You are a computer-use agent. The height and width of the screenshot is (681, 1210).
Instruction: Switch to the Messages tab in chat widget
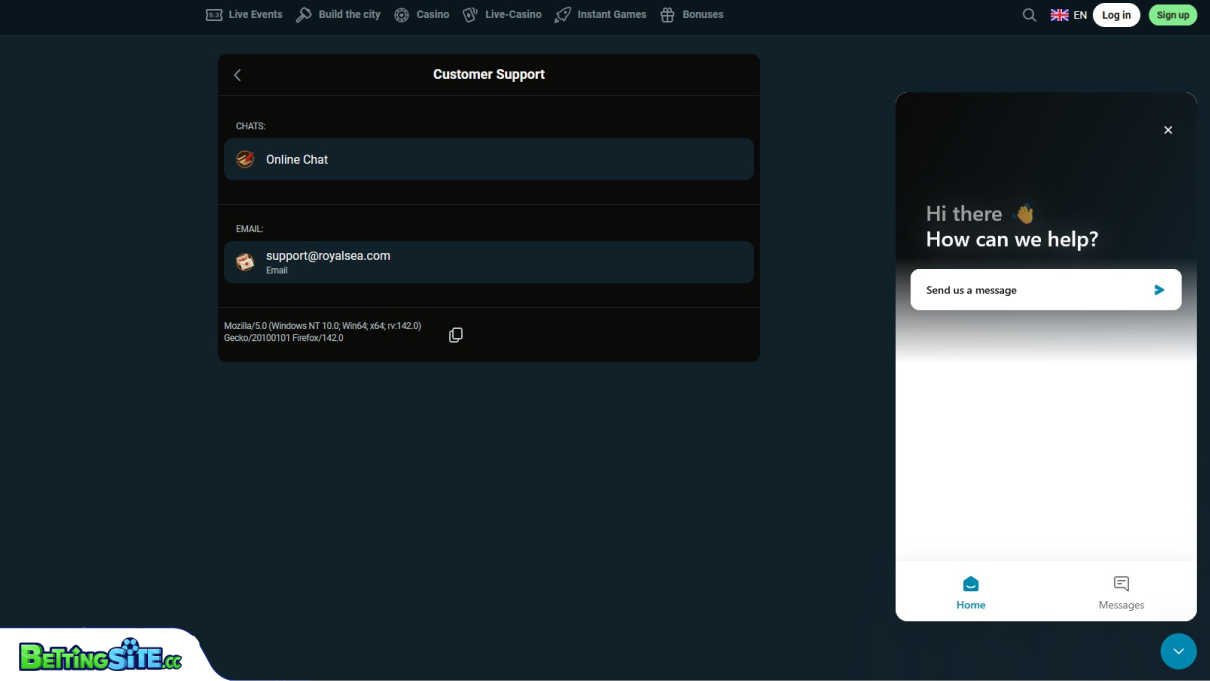(1121, 592)
